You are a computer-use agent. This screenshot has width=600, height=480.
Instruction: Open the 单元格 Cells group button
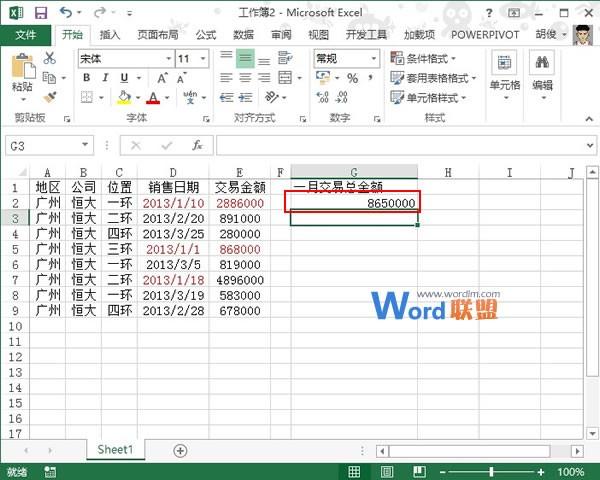tap(505, 77)
